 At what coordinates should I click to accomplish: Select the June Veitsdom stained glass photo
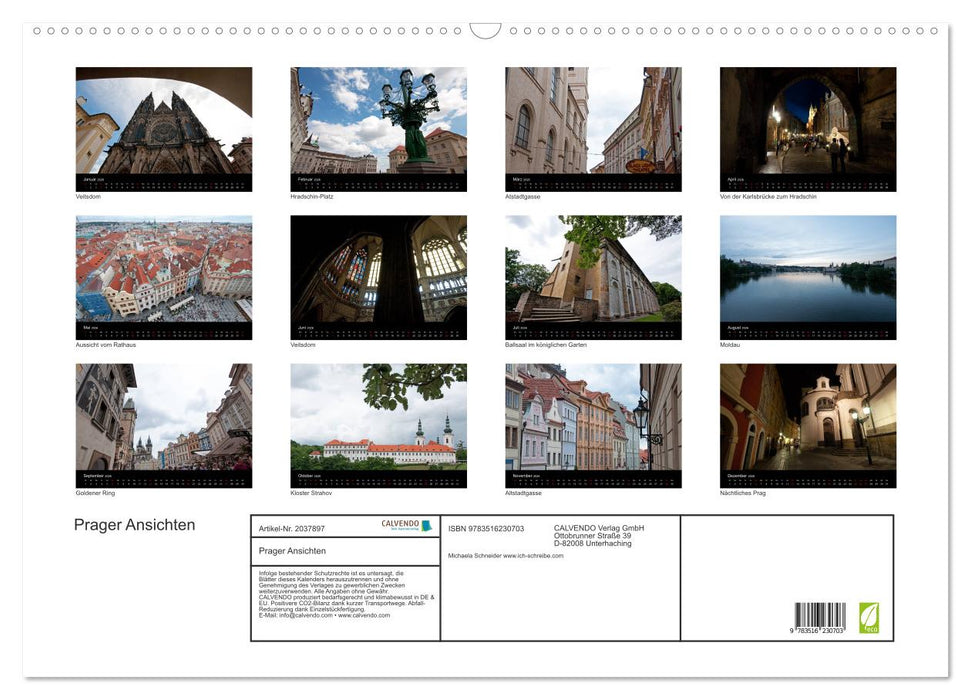(x=378, y=271)
